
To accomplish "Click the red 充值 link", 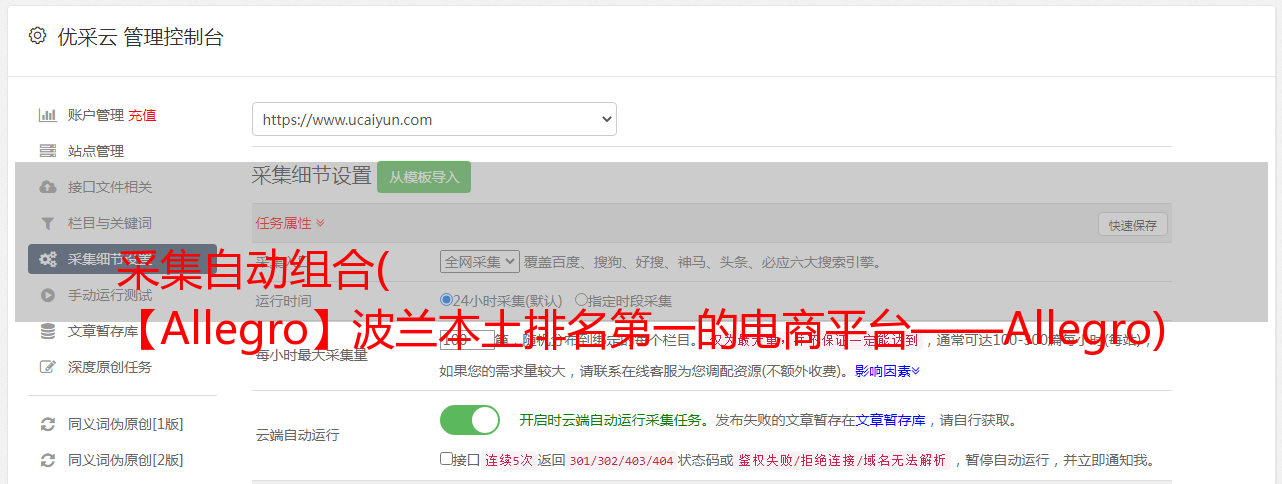I will coord(142,115).
